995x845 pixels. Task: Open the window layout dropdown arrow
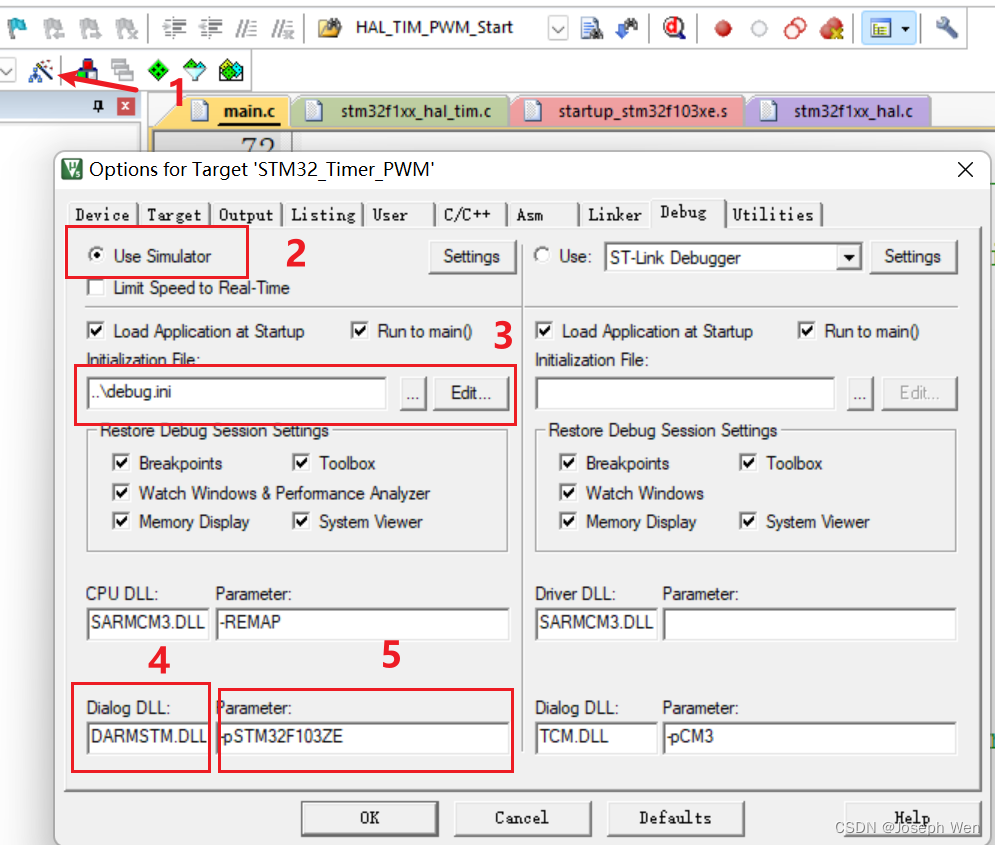point(903,28)
